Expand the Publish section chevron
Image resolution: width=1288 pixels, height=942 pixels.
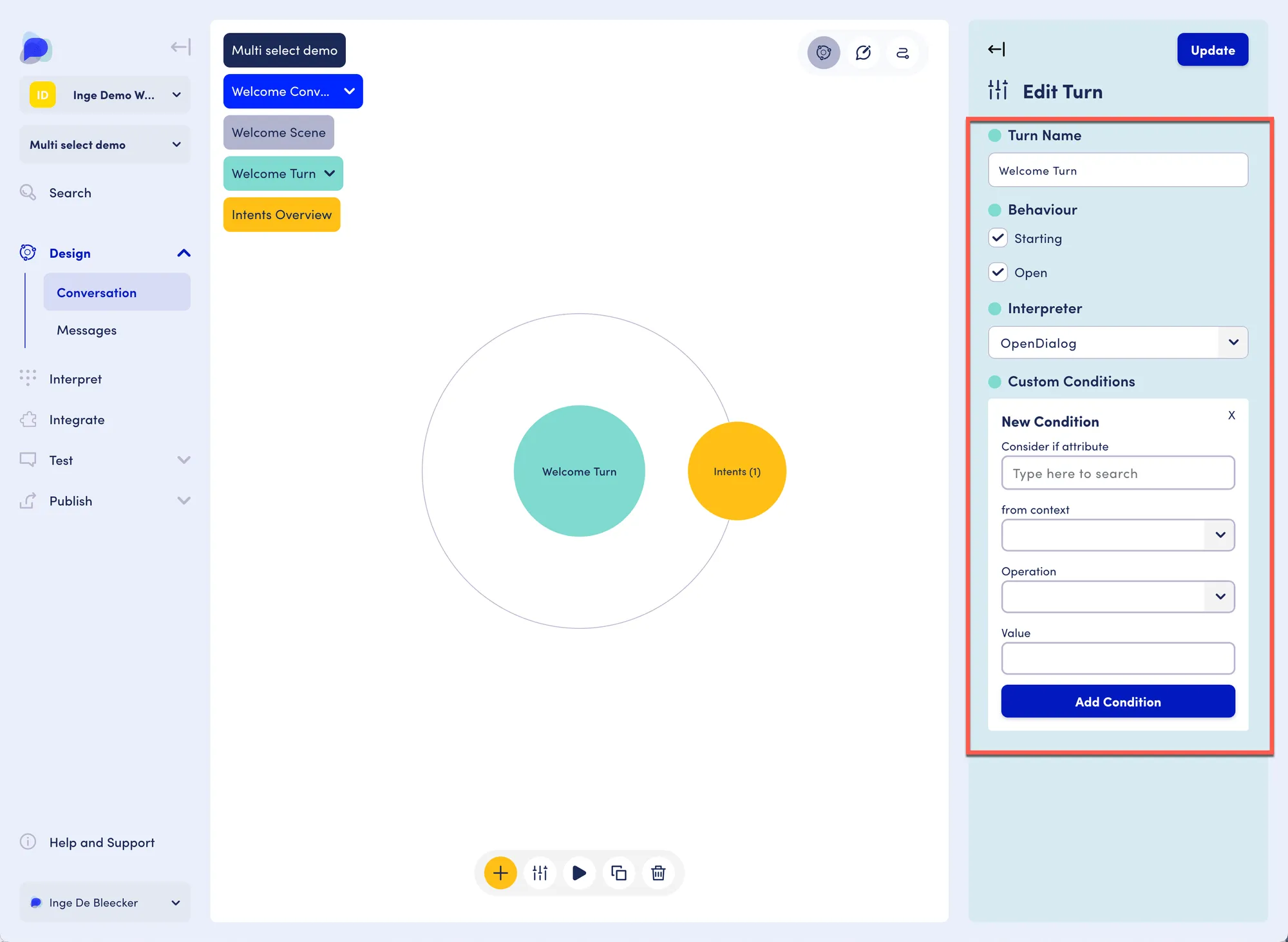(184, 501)
